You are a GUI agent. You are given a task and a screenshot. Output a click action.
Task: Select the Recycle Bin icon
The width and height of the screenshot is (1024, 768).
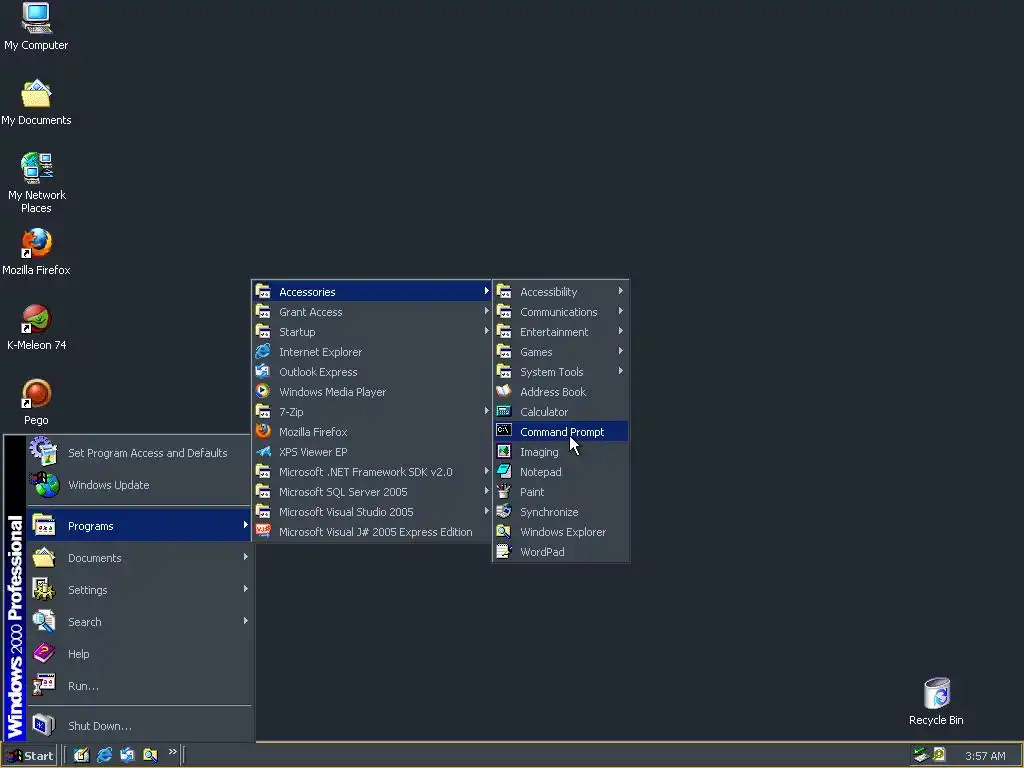[x=936, y=702]
